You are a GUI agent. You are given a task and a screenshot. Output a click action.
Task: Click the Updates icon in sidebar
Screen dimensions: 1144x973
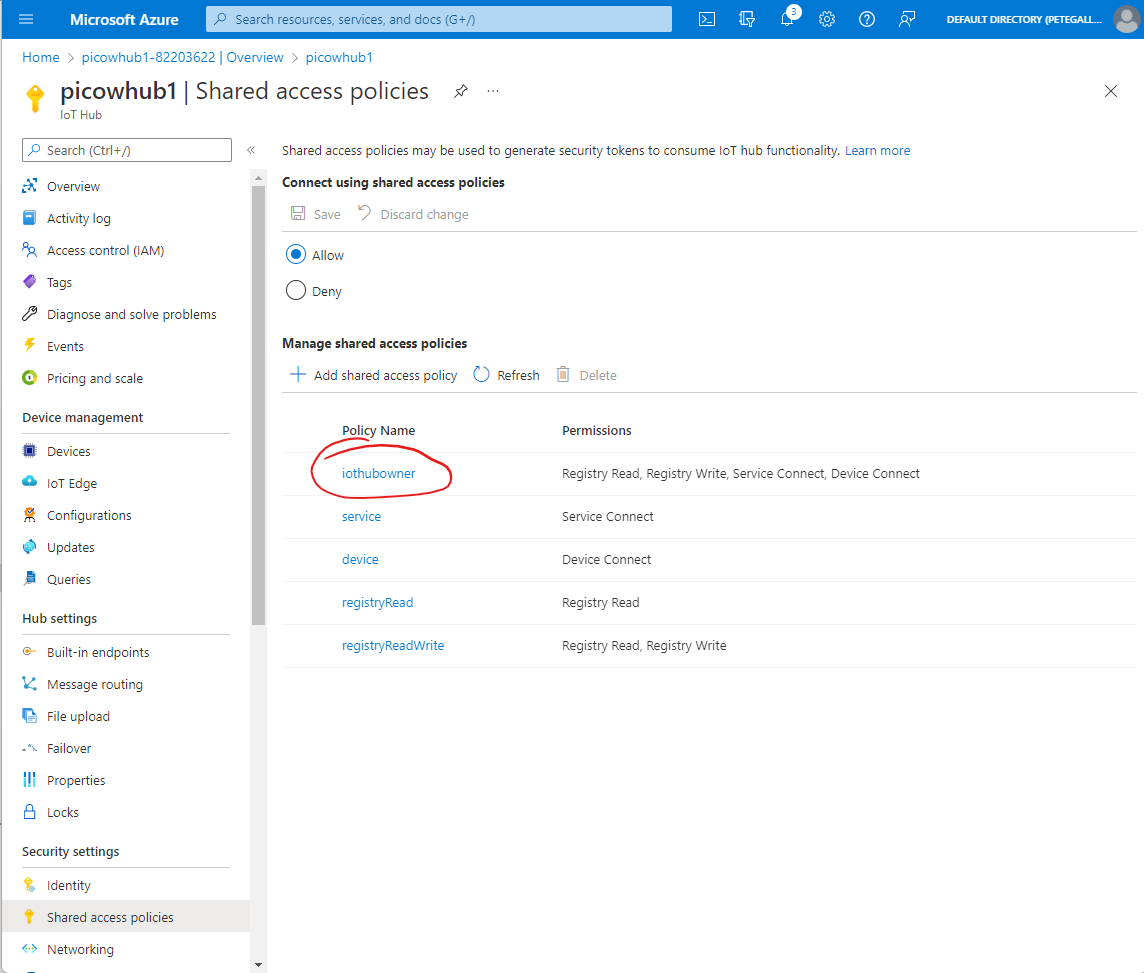coord(29,547)
